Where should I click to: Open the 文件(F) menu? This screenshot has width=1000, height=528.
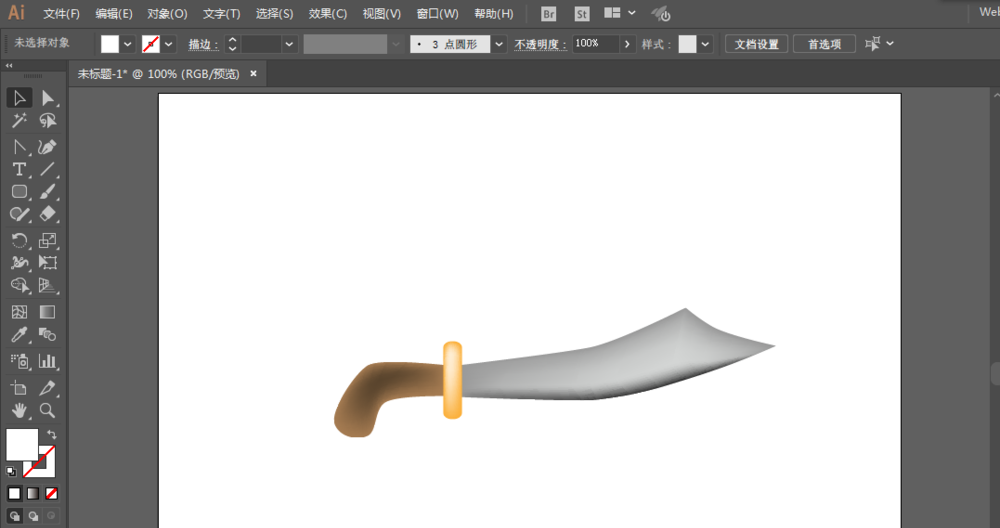[62, 14]
